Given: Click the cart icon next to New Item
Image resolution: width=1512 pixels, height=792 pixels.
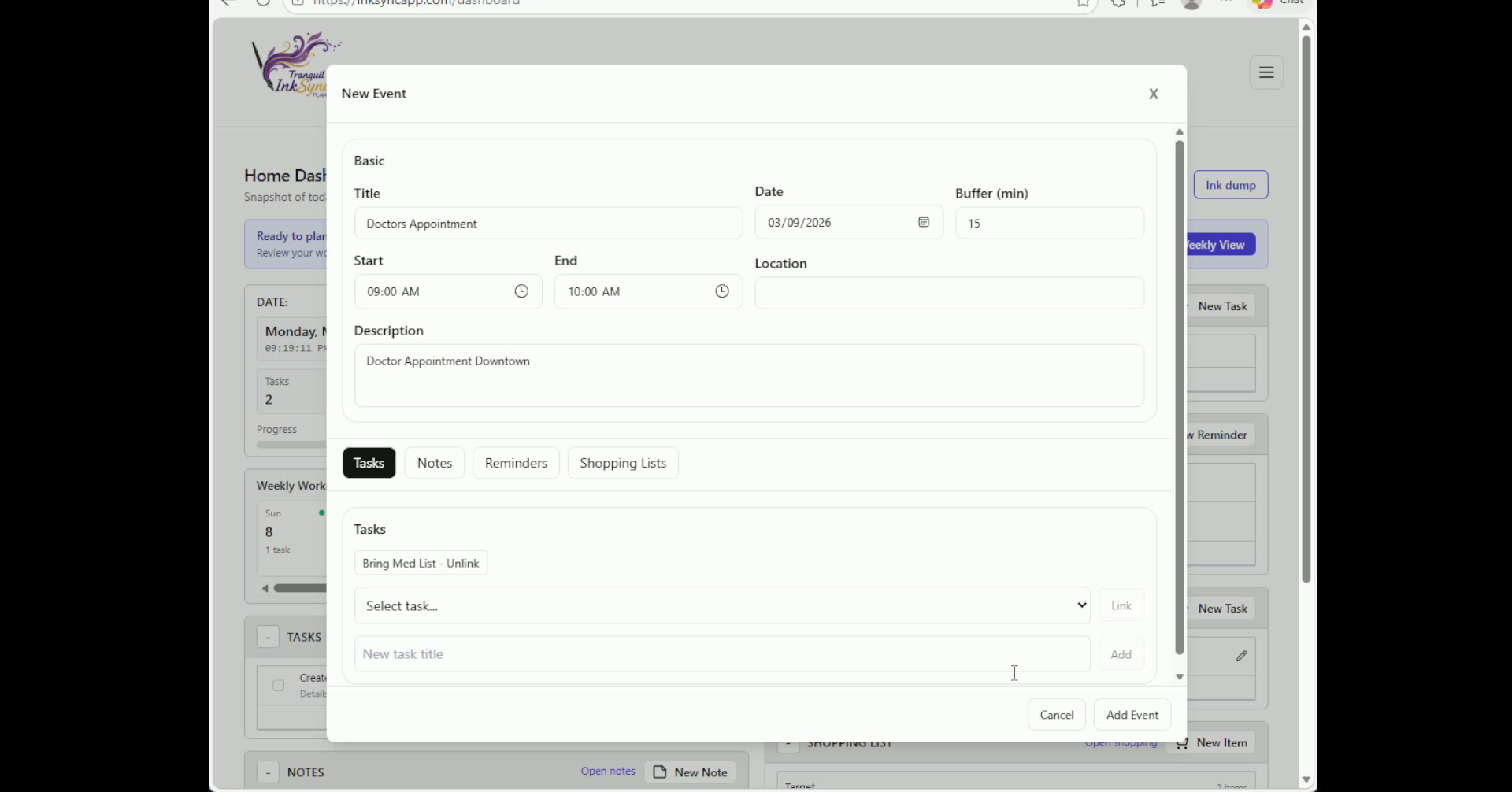Looking at the screenshot, I should (1183, 742).
